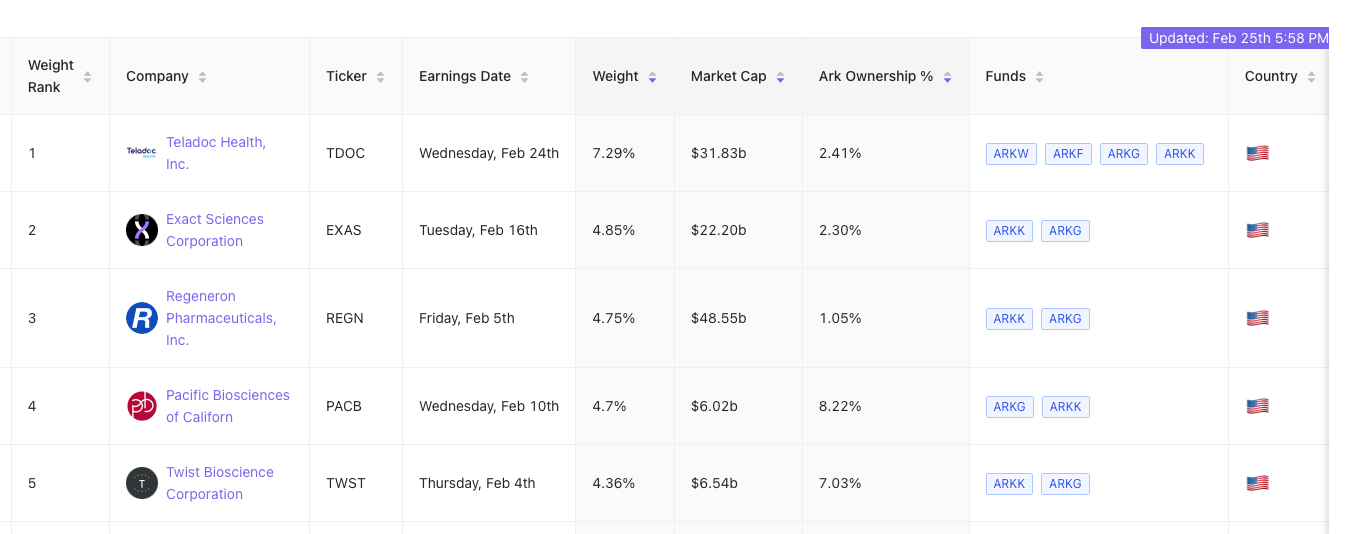1347x534 pixels.
Task: Click the Updated Feb 25th timestamp badge
Action: pyautogui.click(x=1237, y=38)
